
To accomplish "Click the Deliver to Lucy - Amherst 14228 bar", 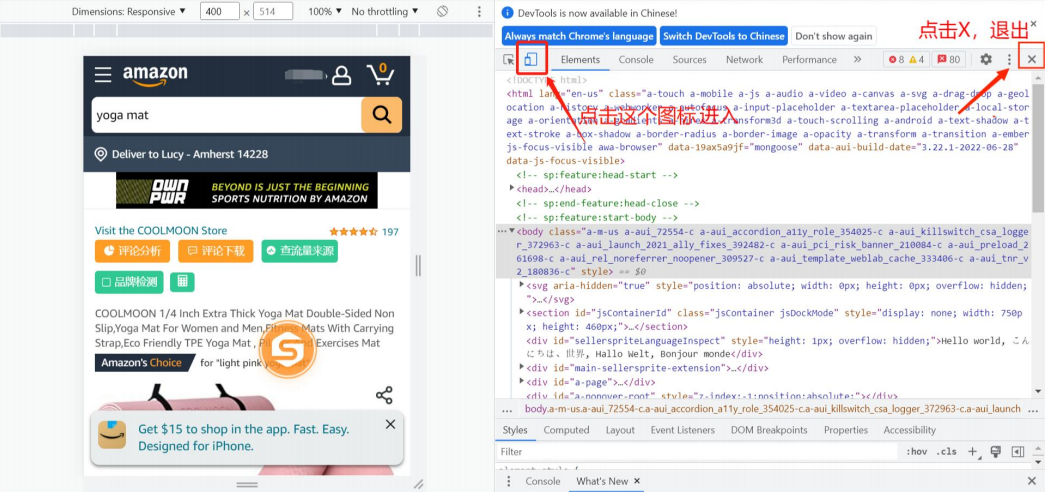I will point(247,155).
